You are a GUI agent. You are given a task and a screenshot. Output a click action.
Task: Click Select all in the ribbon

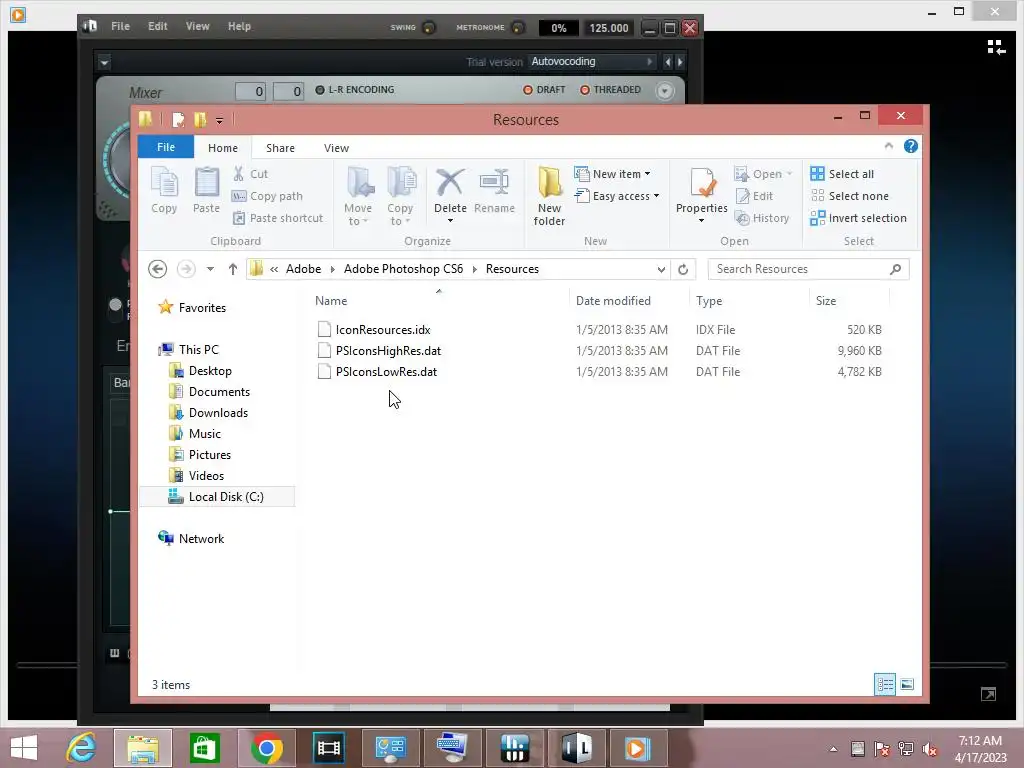coord(842,174)
